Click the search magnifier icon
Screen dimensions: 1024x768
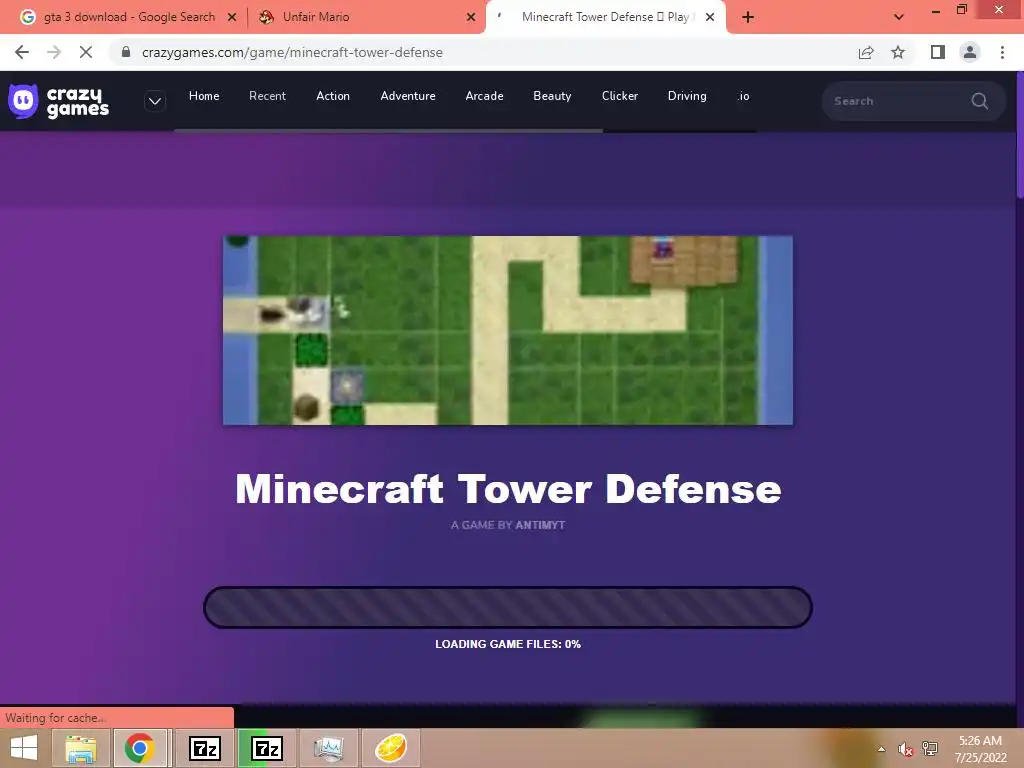[980, 101]
